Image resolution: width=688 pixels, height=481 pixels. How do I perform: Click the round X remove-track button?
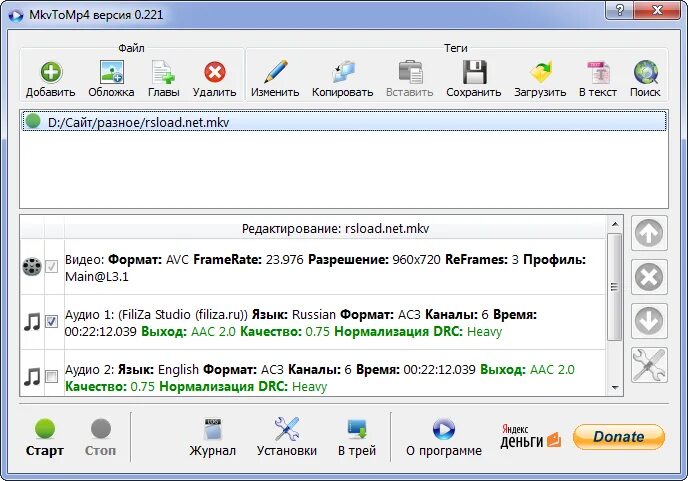click(649, 277)
